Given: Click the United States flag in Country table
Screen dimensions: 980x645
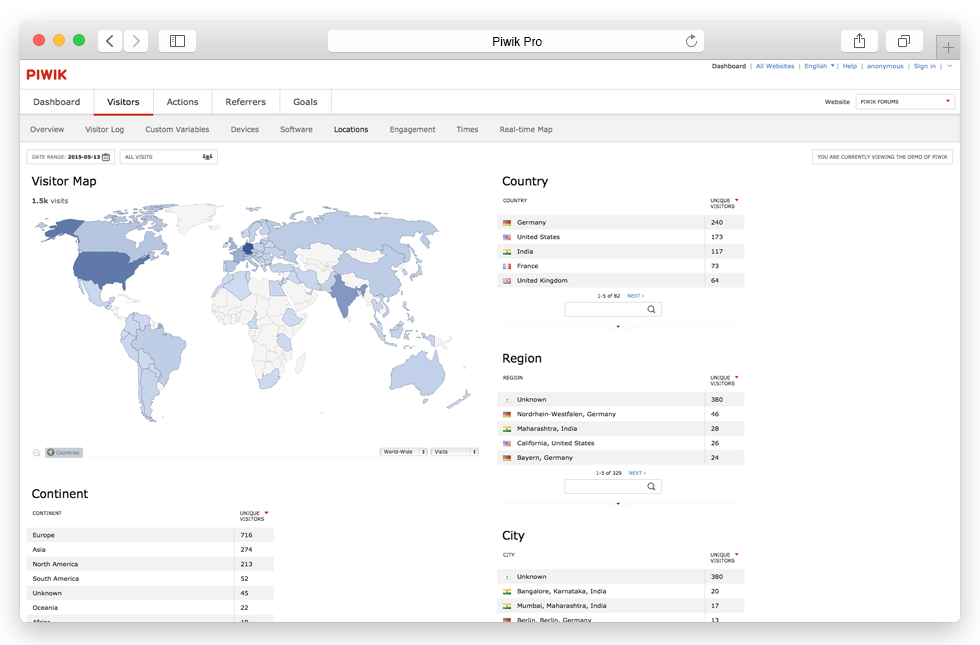Looking at the screenshot, I should [x=507, y=237].
